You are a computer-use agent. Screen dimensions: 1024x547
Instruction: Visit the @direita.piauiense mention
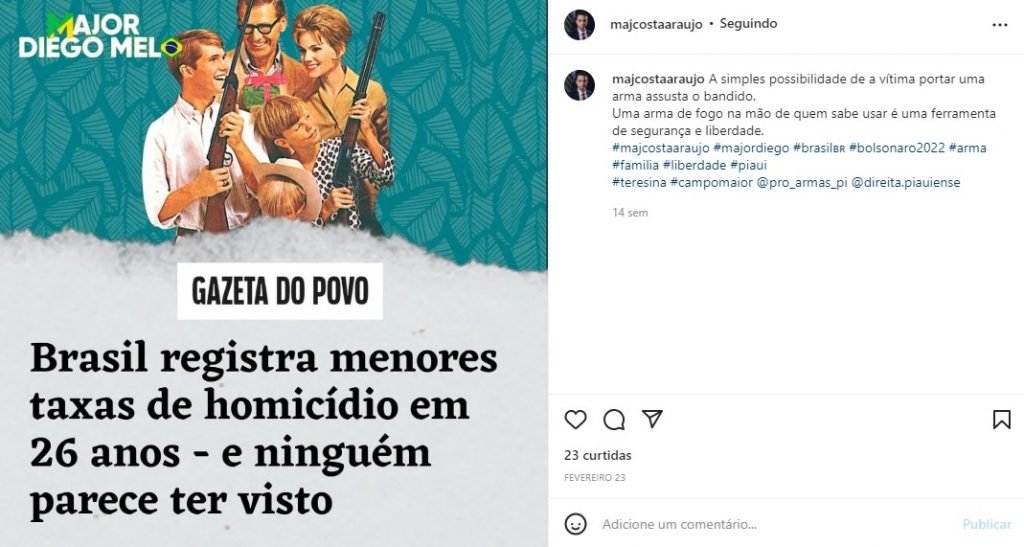906,183
